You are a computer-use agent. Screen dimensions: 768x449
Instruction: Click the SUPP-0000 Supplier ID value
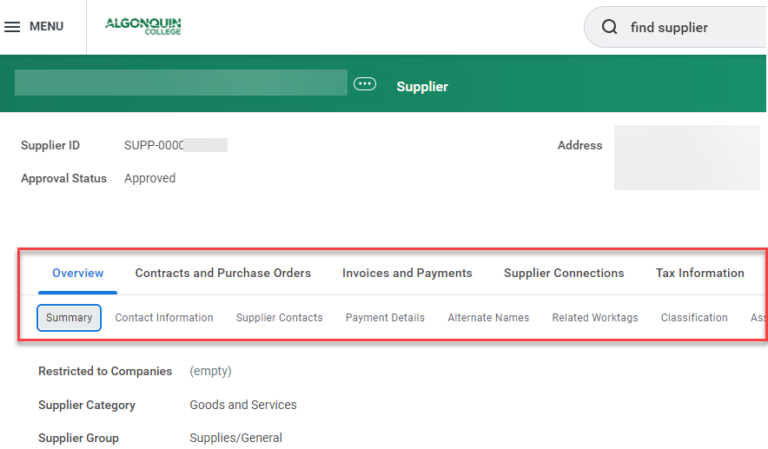tap(155, 146)
